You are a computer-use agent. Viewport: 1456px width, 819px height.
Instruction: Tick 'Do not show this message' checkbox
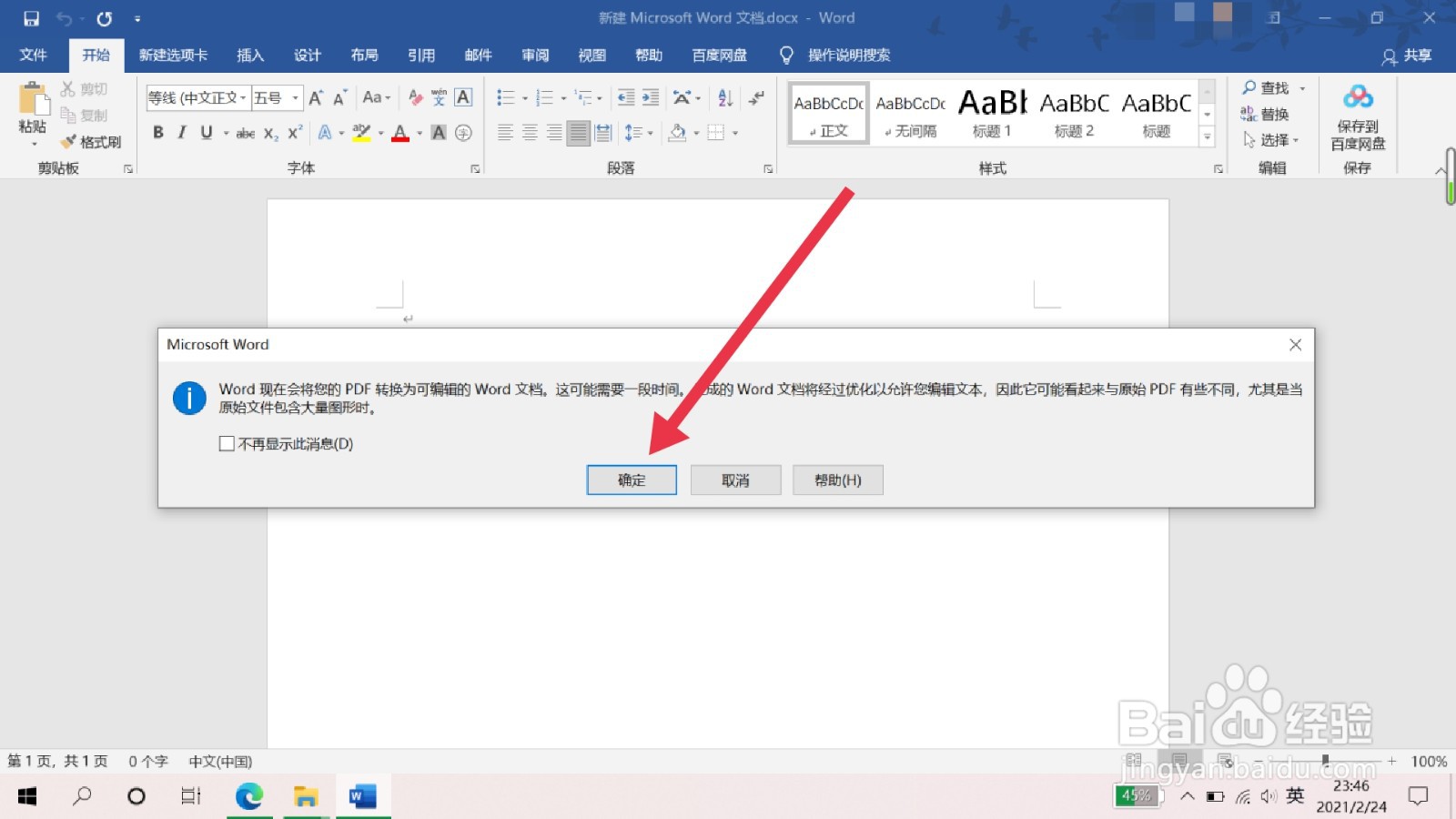227,444
